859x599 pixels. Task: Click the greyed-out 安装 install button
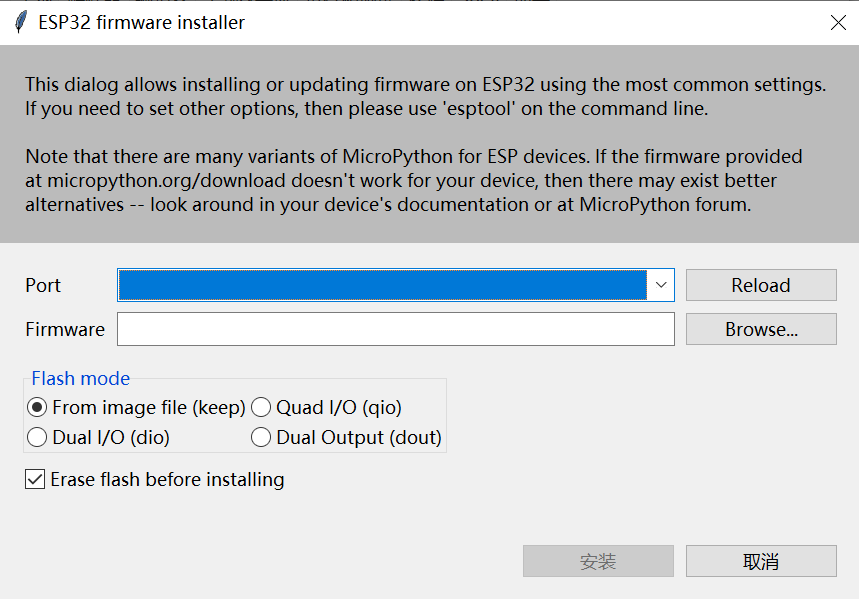coord(598,561)
